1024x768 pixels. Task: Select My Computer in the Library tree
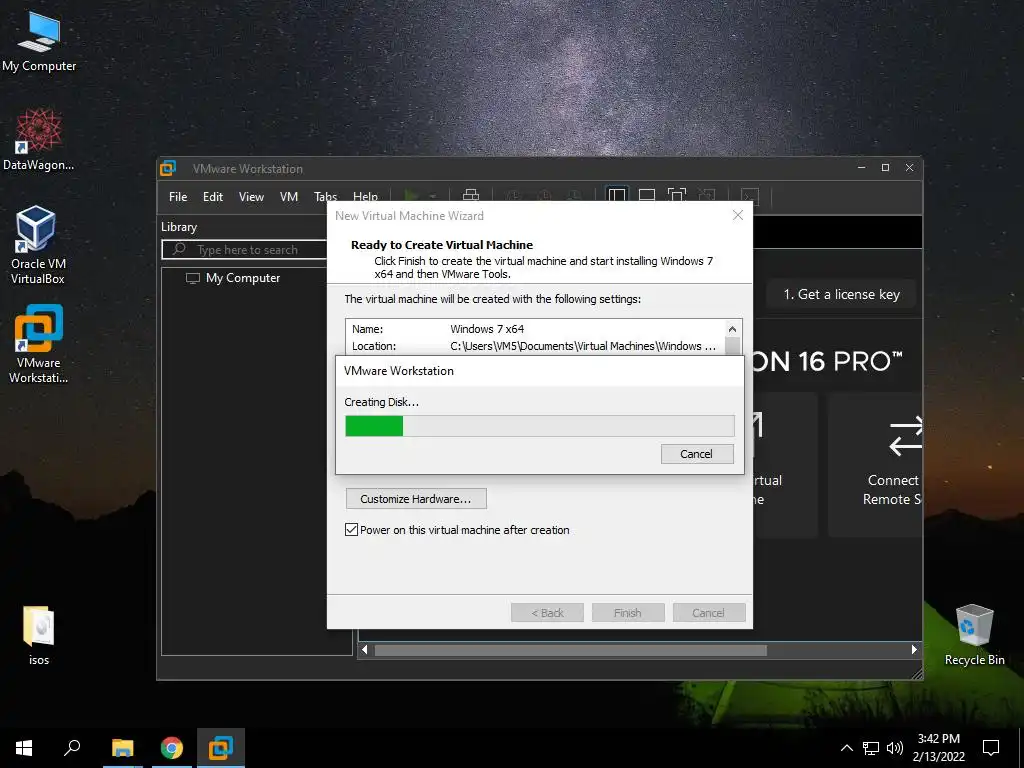point(242,278)
